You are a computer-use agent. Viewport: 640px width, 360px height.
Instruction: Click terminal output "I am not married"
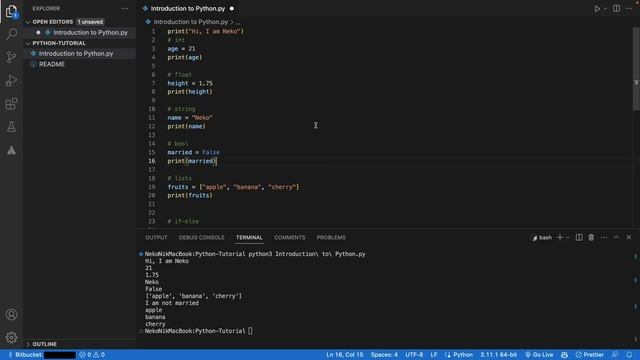tap(172, 303)
